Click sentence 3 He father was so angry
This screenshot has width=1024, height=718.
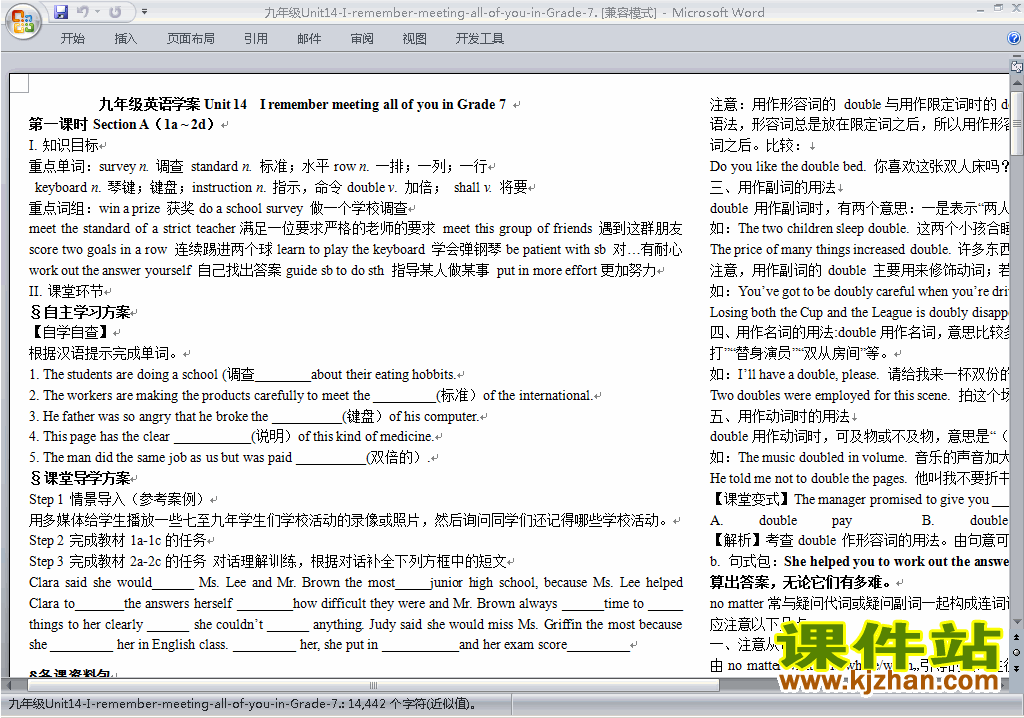tap(254, 416)
